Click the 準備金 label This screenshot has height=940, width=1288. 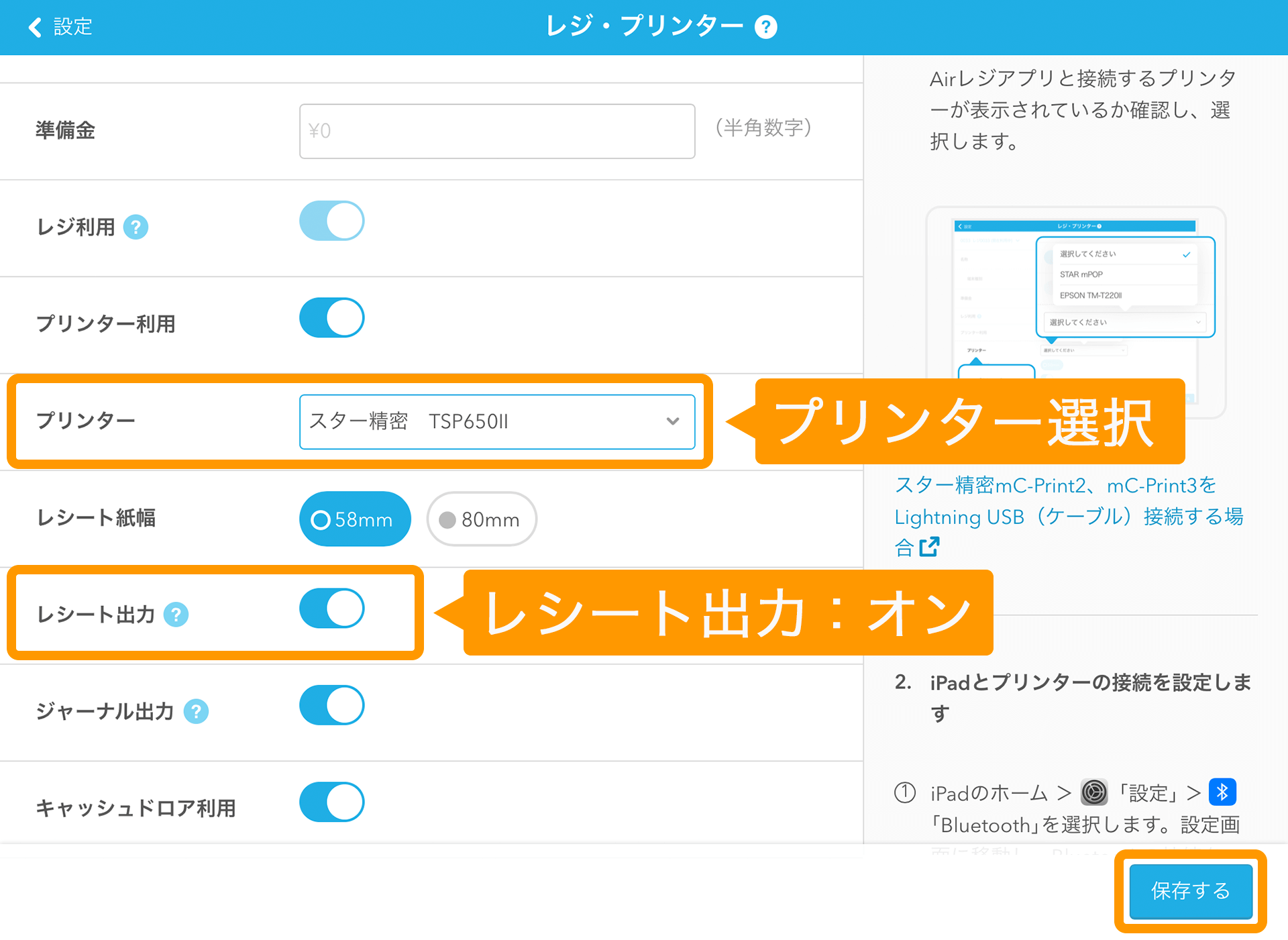(65, 130)
